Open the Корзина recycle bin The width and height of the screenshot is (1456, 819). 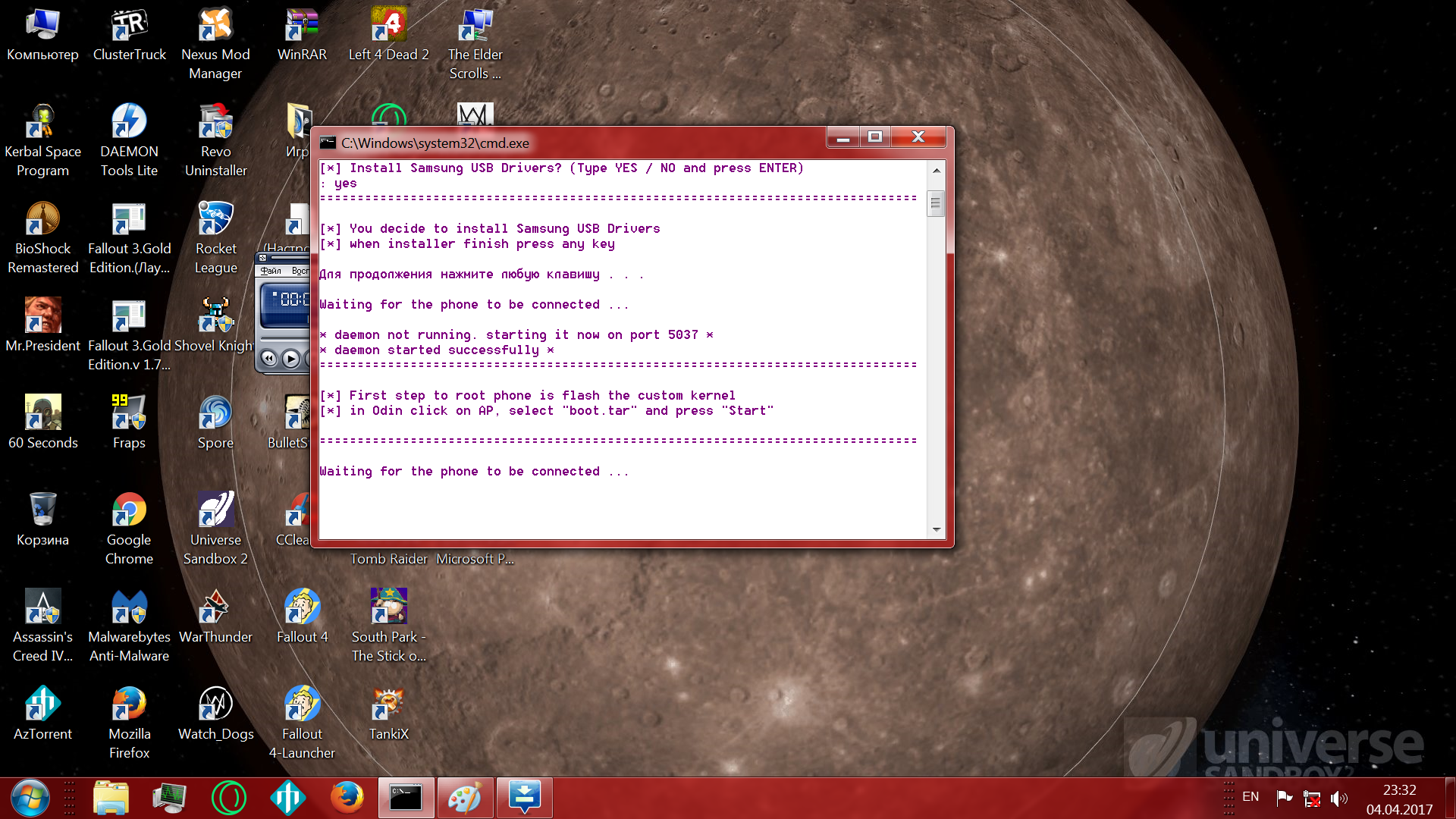coord(42,510)
